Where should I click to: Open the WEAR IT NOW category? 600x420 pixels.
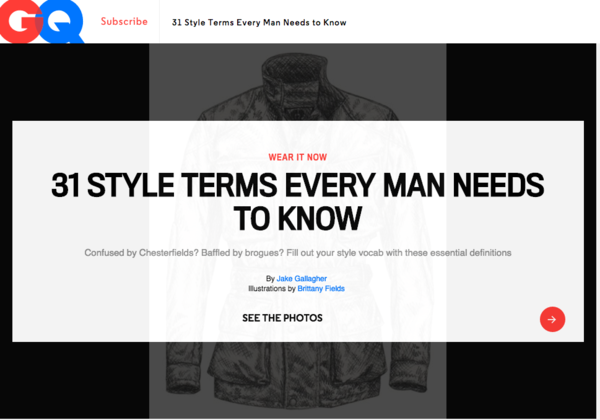[x=297, y=157]
